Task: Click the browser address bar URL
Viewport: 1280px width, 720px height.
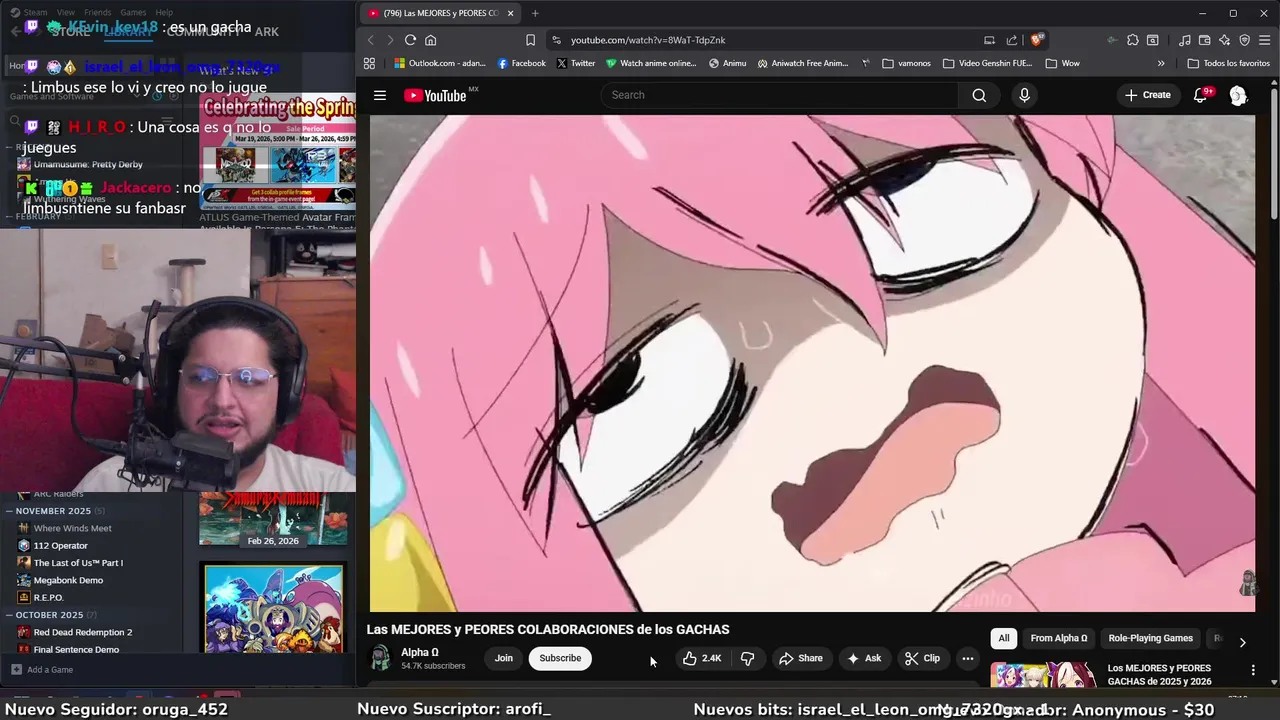Action: point(648,40)
